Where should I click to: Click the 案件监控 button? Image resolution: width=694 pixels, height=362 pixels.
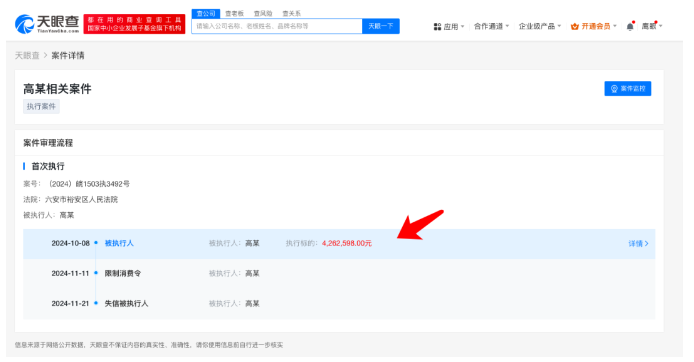[628, 89]
